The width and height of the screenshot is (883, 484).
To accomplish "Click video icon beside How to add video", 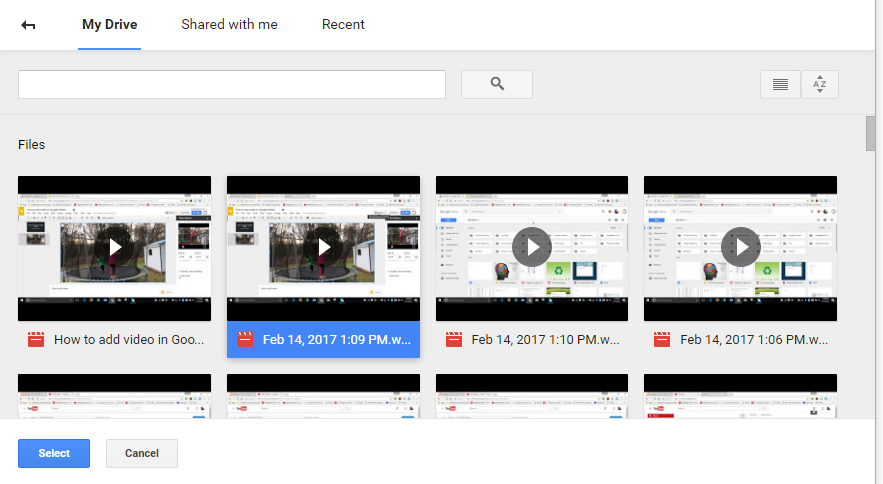I will (x=36, y=340).
